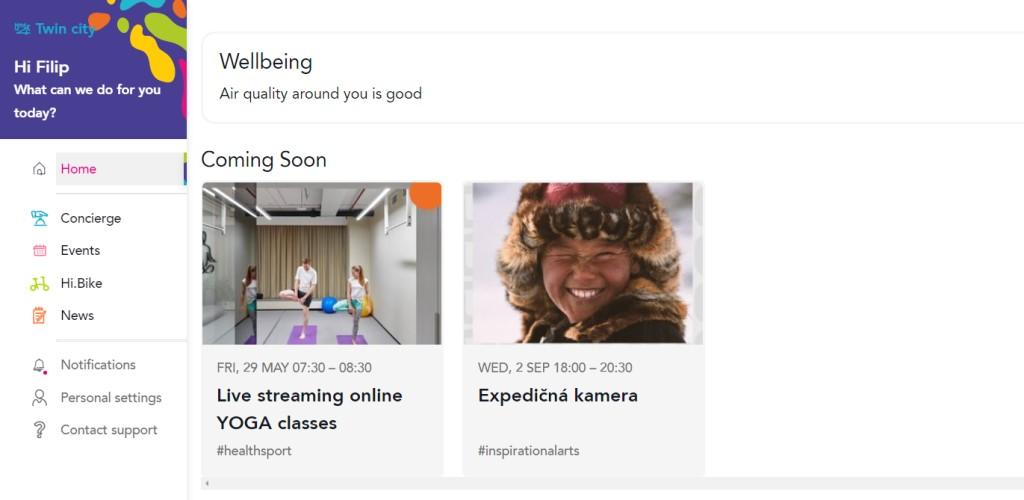Click Live streaming online YOGA classes title
The image size is (1024, 500).
(310, 409)
